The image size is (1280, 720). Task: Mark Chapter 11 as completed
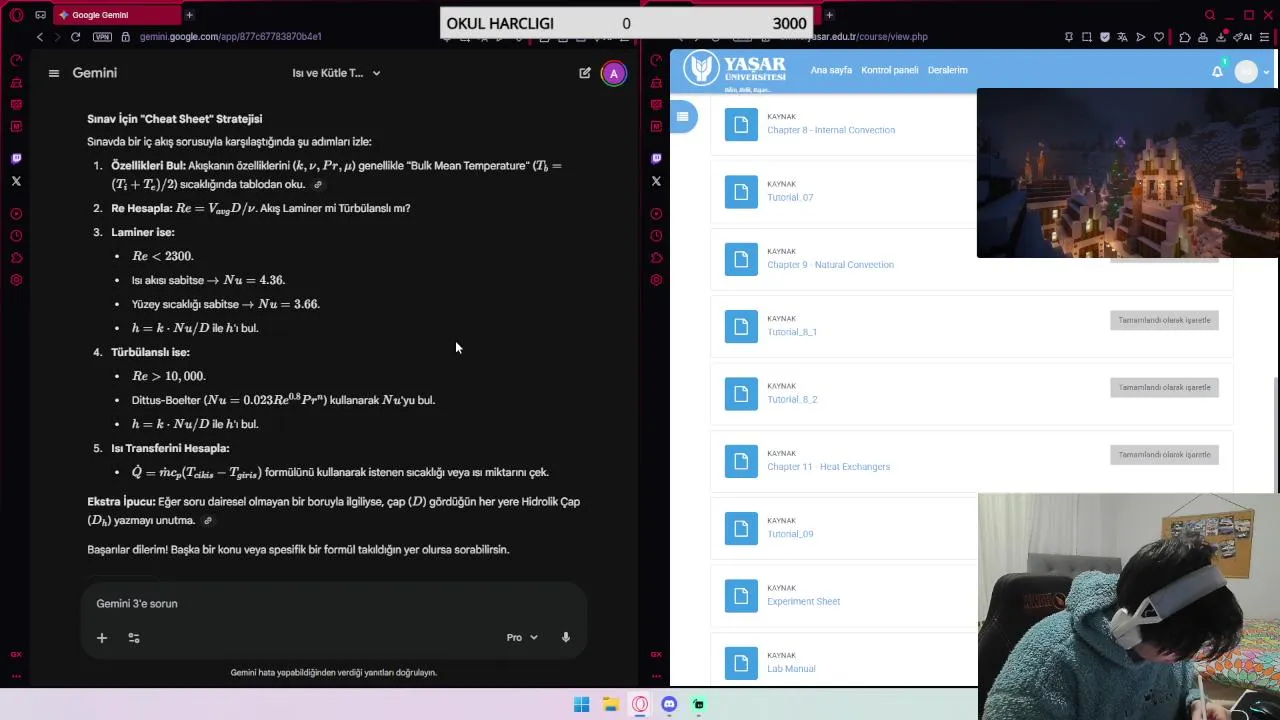1164,455
